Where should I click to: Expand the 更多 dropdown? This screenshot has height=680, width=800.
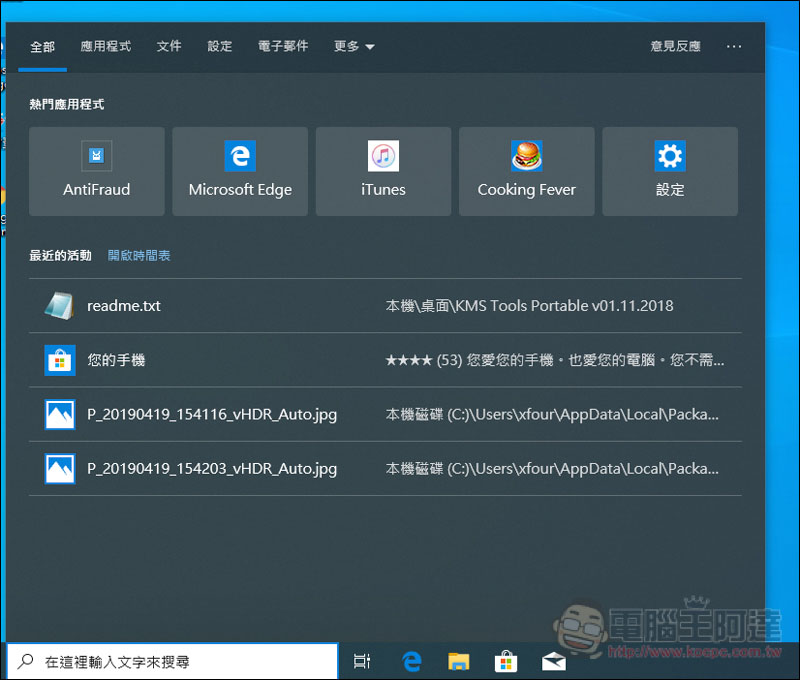coord(354,46)
